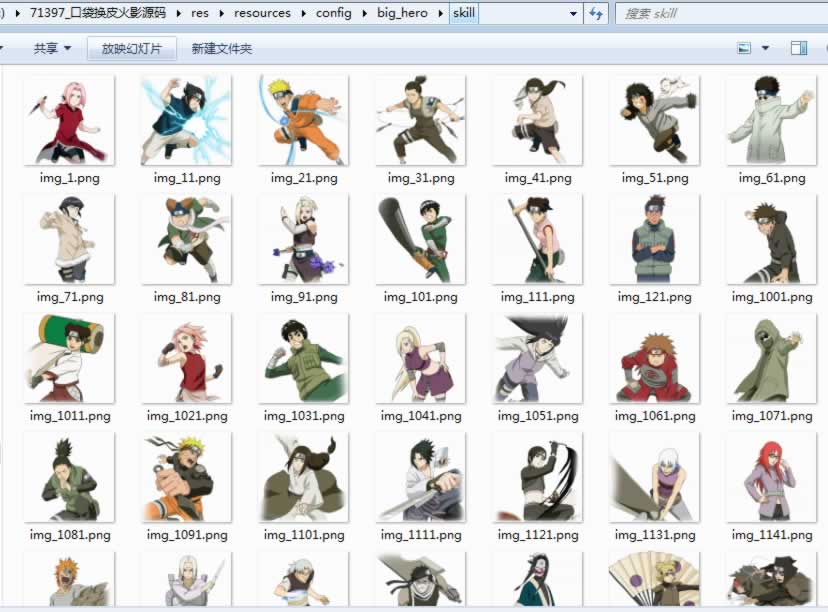
Task: Click the 新建文件夹 new folder button
Action: [x=222, y=49]
